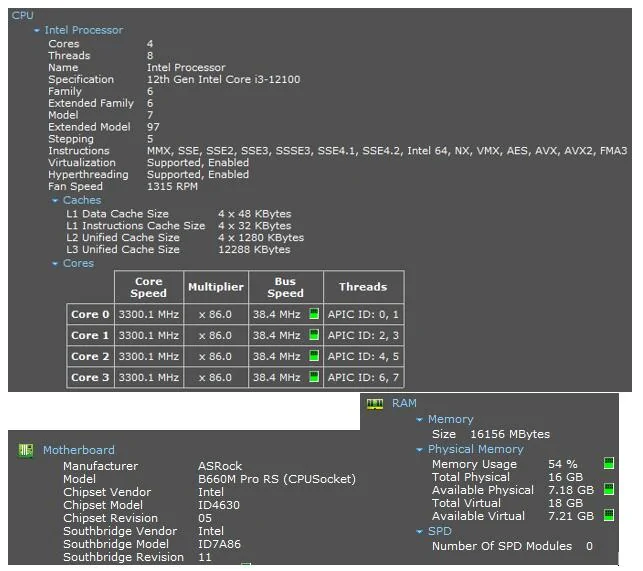The image size is (643, 571).
Task: Click the Chipset Vendor row label
Action: pos(107,492)
